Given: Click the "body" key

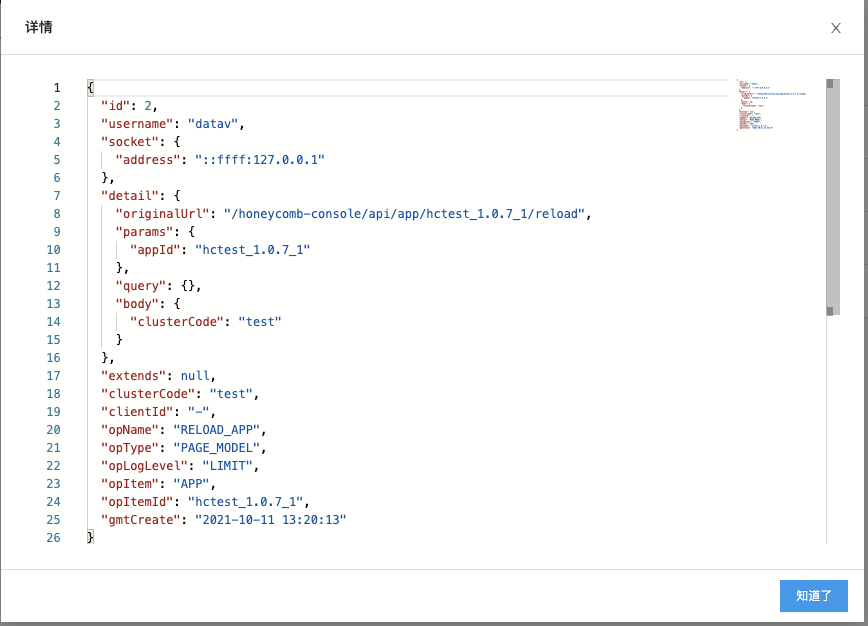Looking at the screenshot, I should coord(137,304).
